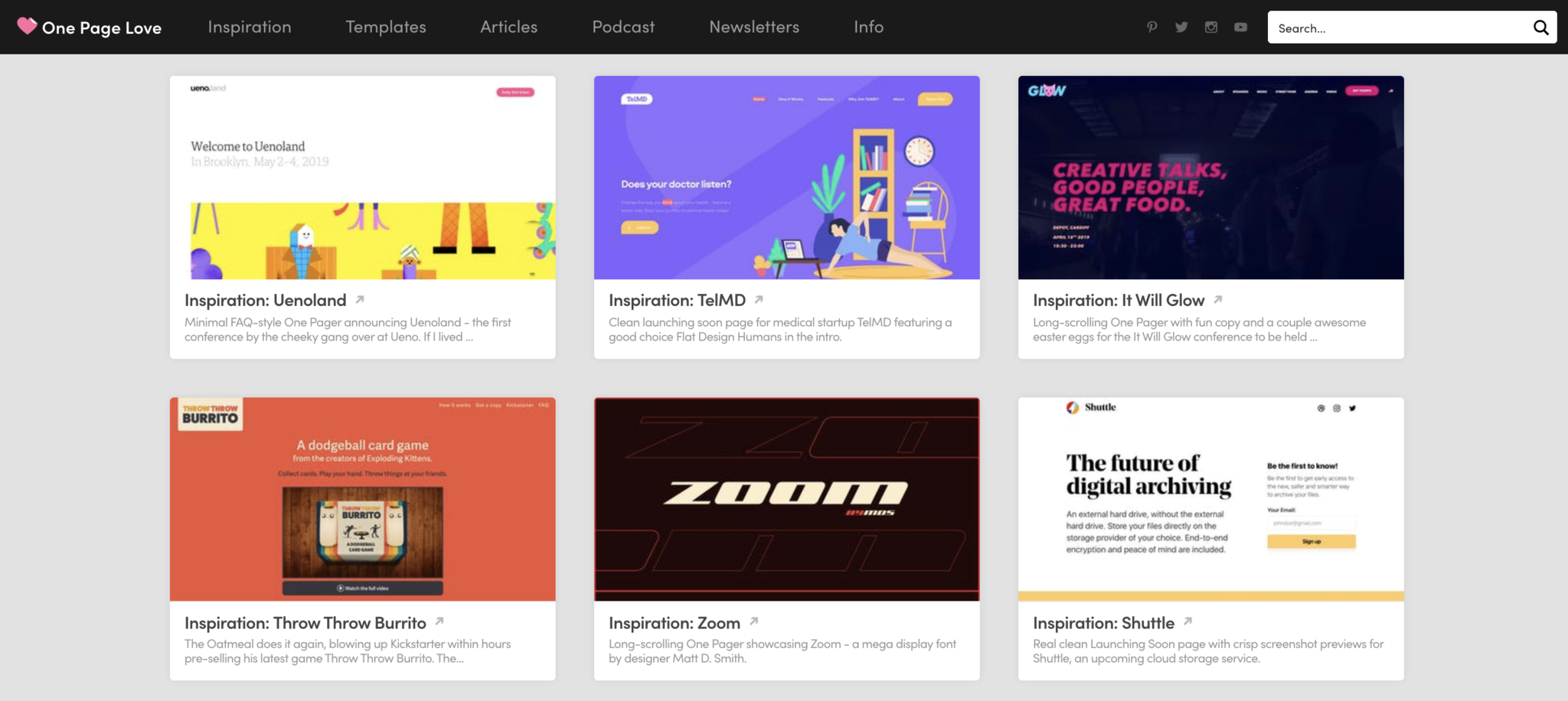Click external link arrow beside Shuttle title

pos(1187,621)
